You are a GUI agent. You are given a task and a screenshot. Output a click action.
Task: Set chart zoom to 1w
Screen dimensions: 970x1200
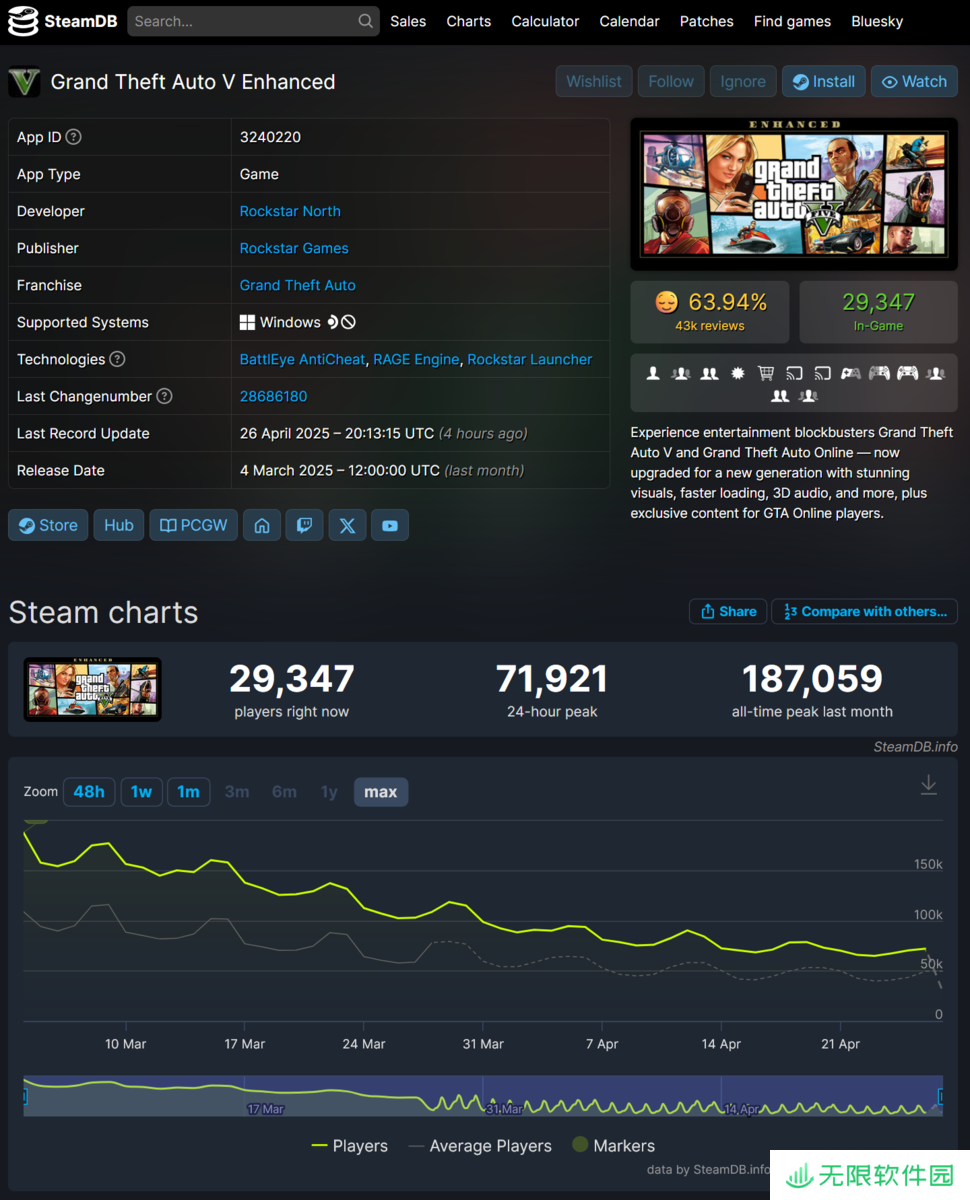coord(141,792)
